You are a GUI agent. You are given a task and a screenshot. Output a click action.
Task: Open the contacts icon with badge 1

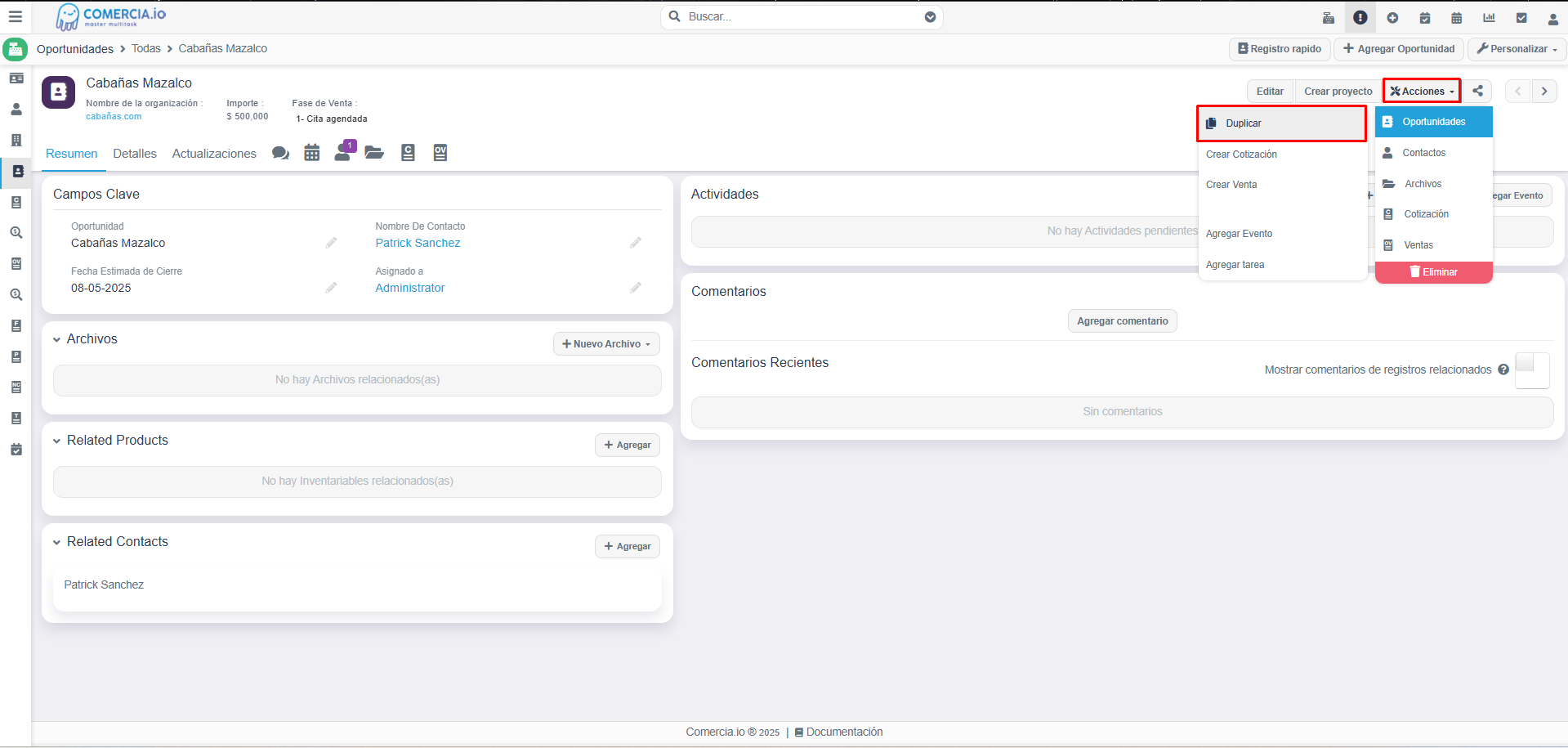click(x=343, y=152)
